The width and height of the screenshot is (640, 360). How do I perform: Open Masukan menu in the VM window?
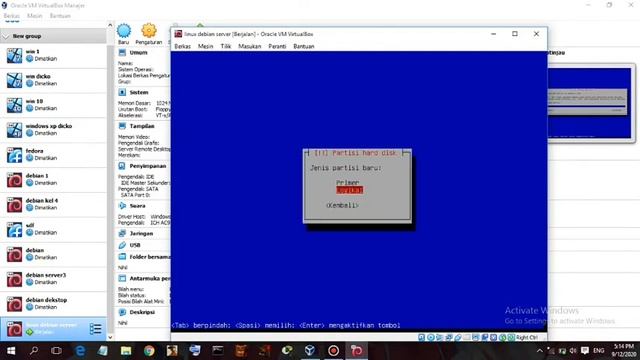pyautogui.click(x=249, y=46)
